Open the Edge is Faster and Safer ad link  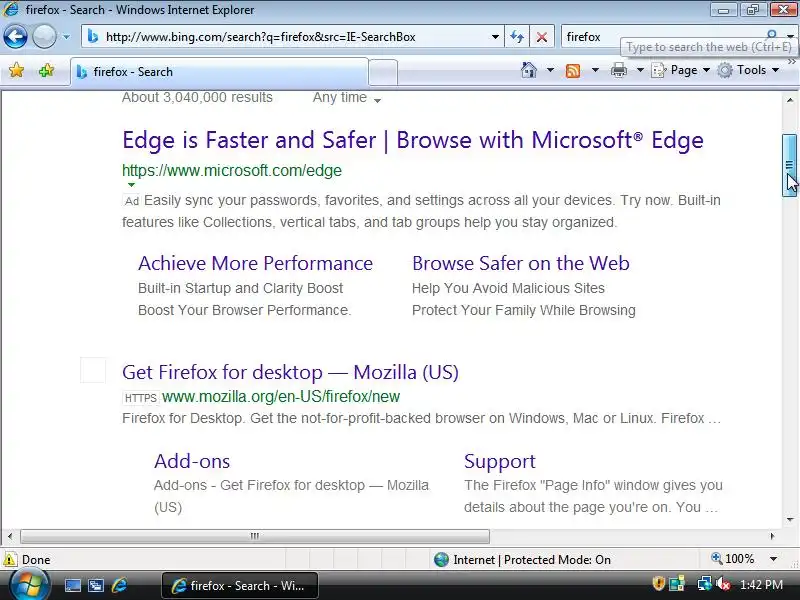tap(413, 140)
